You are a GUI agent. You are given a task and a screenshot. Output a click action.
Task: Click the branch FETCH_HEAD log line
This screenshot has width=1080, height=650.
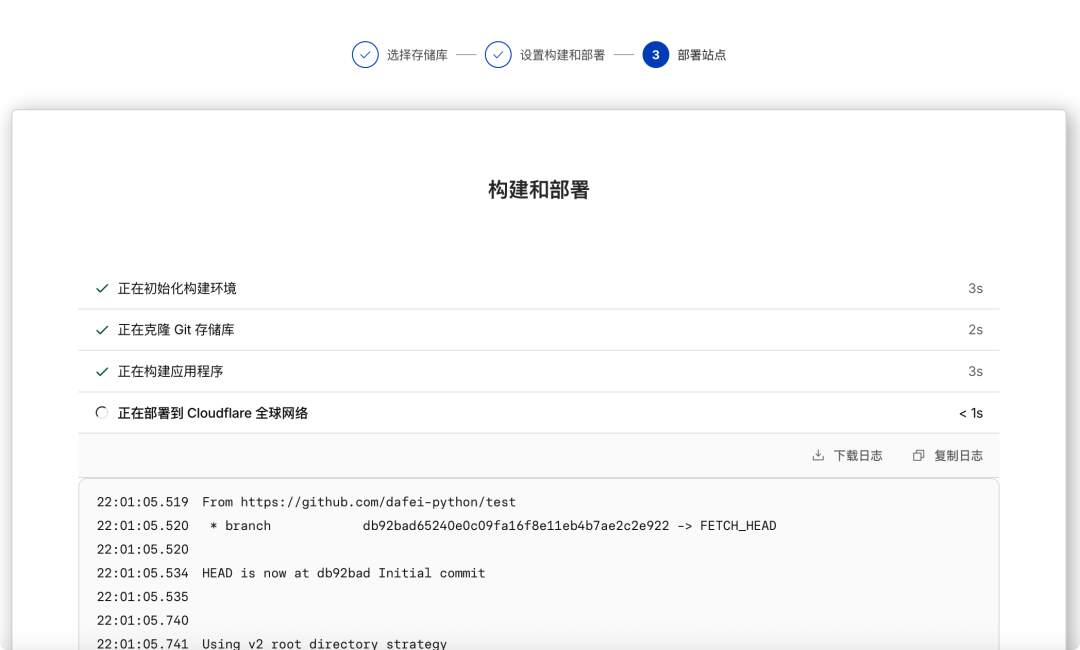coord(492,525)
